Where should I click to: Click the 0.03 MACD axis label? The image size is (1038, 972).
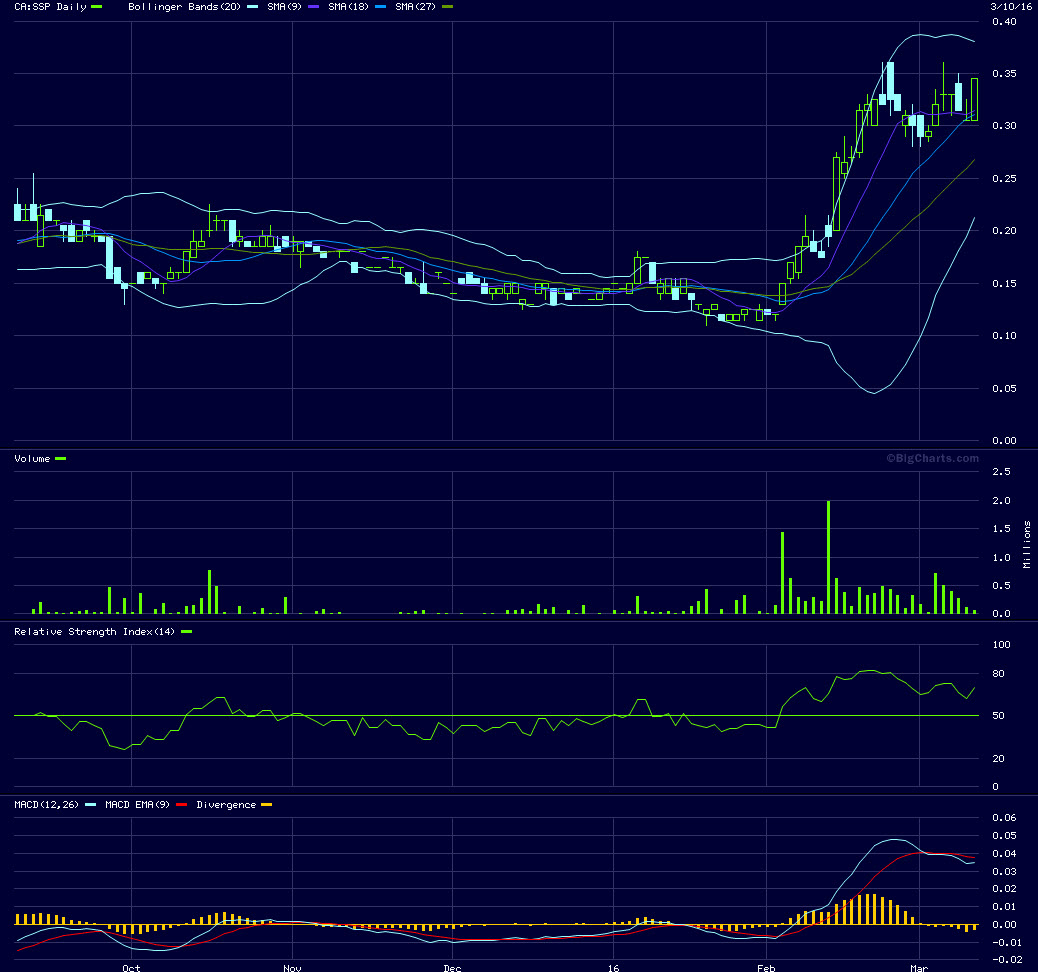(1004, 871)
